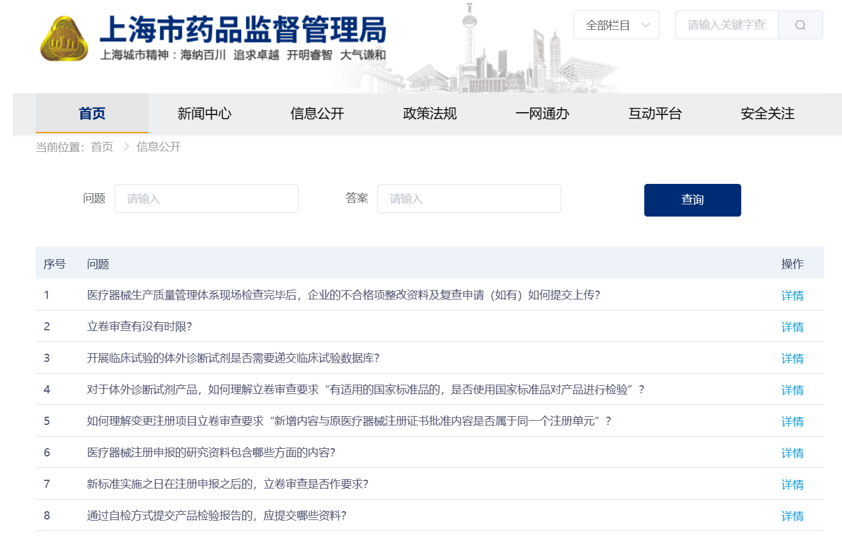Open the 互动平台 navigation item
This screenshot has height=537, width=842.
coord(655,114)
